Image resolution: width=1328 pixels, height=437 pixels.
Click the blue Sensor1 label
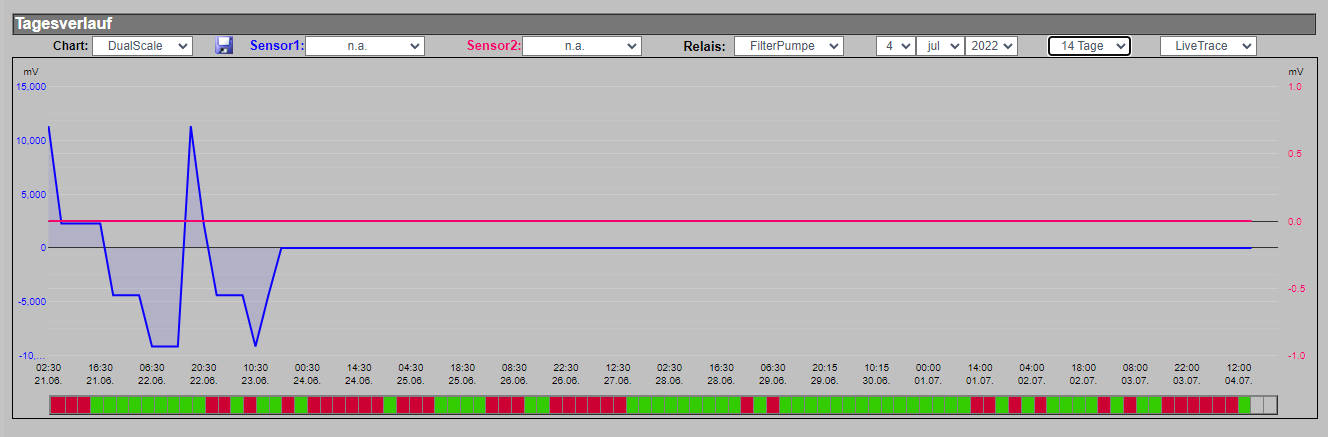277,46
